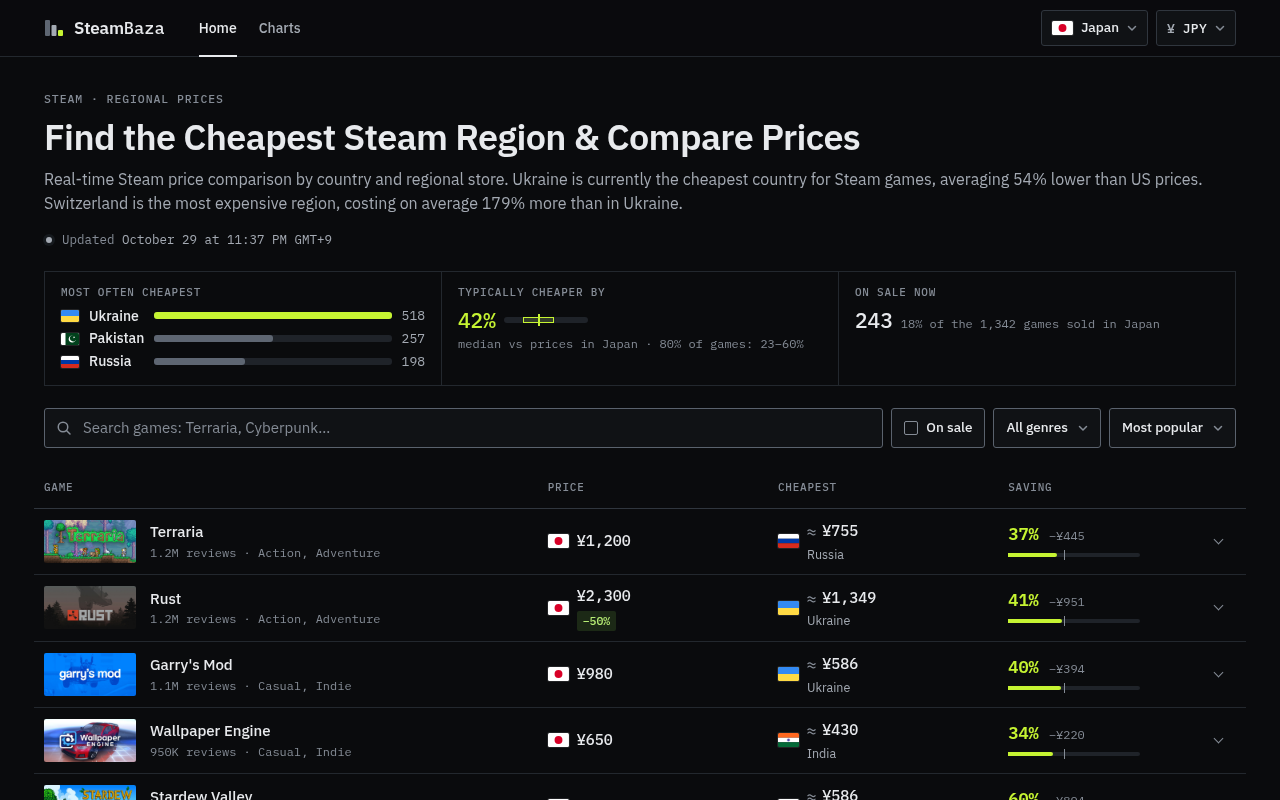Click the India flag in Wallpaper Engine row
This screenshot has width=1280, height=800.
[x=788, y=740]
